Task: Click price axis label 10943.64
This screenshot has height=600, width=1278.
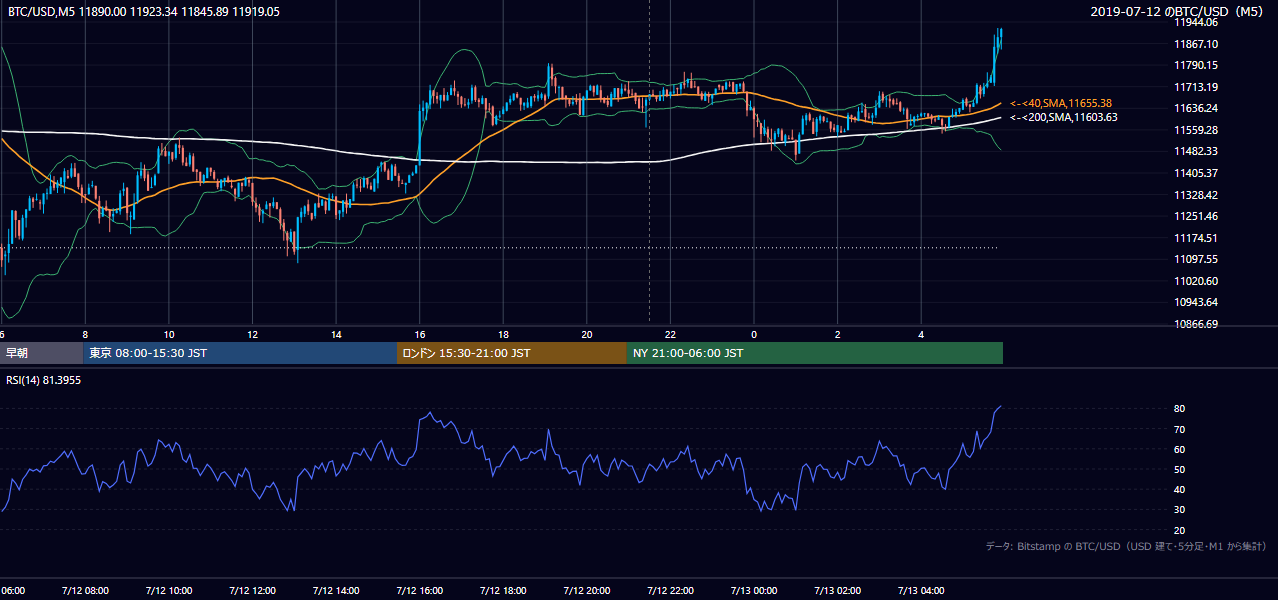Action: 1196,302
